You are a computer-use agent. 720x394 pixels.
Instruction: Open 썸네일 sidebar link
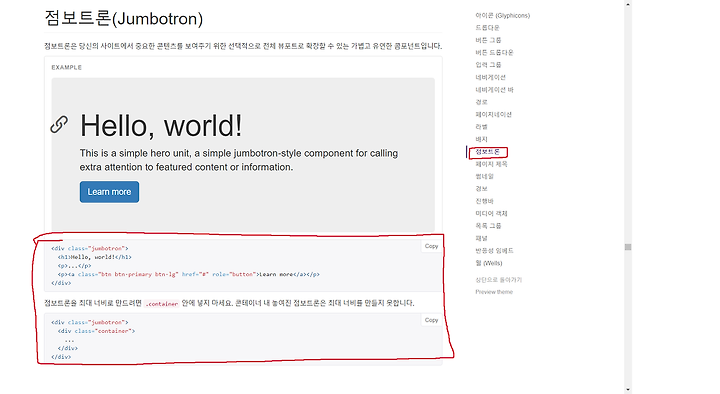(484, 176)
